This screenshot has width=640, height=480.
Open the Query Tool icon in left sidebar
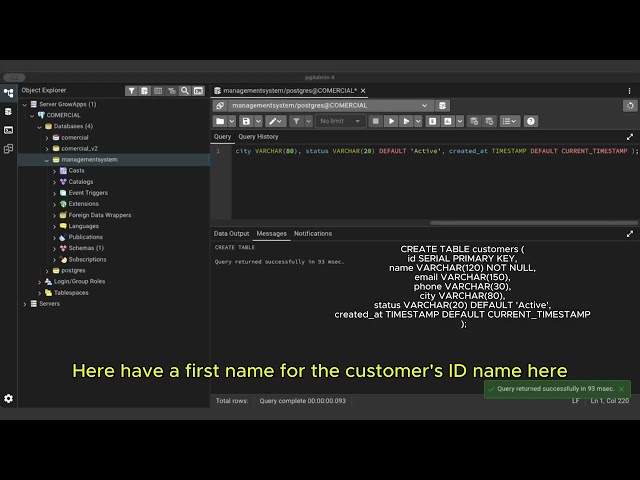[x=9, y=111]
